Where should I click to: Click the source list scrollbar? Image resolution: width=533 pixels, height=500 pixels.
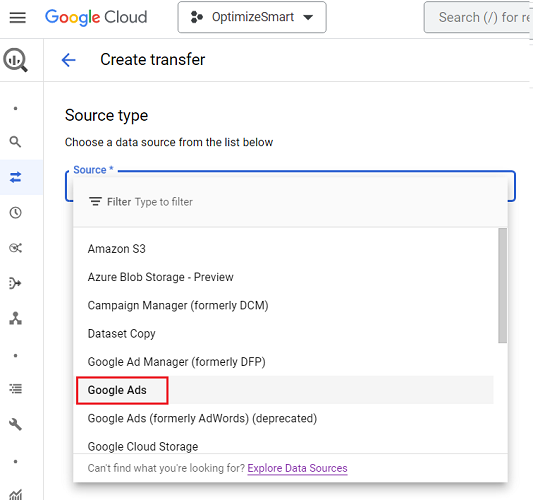(502, 286)
